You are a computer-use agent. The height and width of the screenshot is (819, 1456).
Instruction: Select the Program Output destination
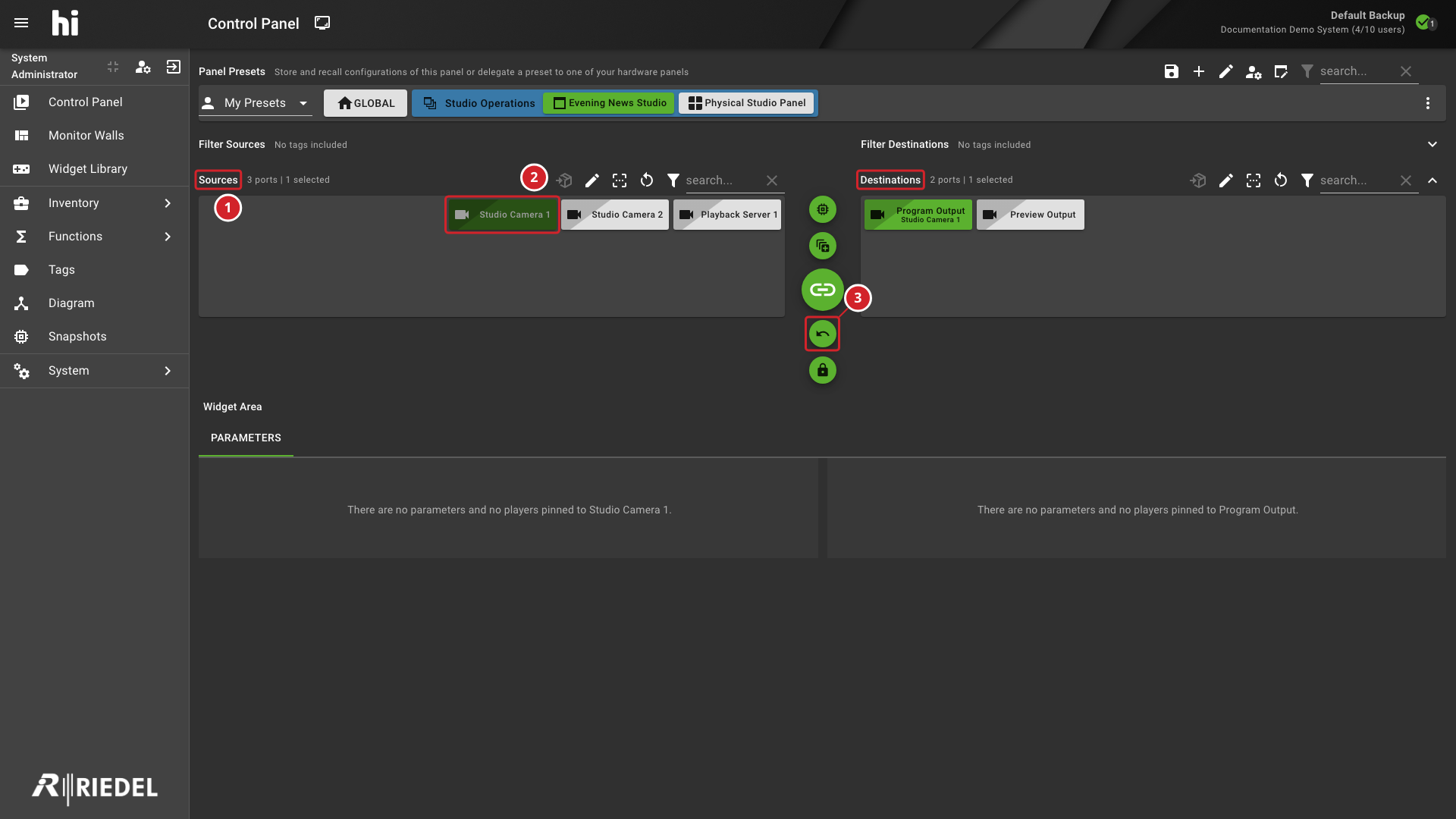pyautogui.click(x=918, y=215)
